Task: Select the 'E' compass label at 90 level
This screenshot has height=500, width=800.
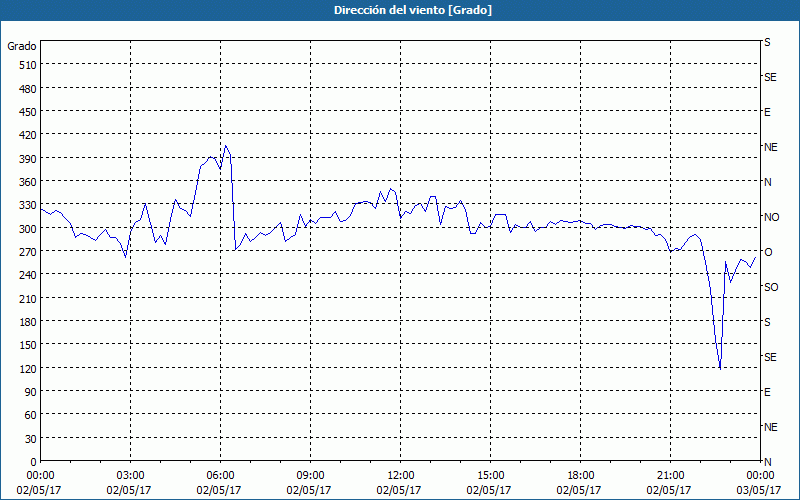Action: click(x=767, y=392)
